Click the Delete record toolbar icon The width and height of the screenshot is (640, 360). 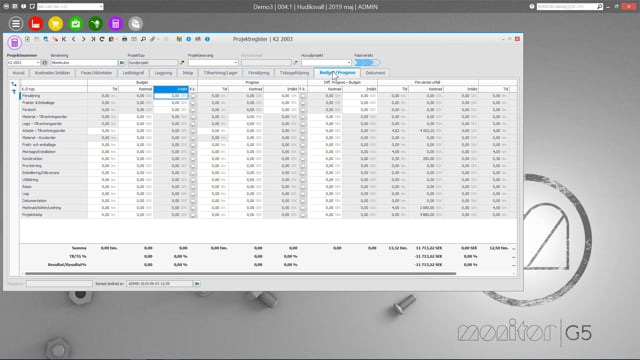pos(55,39)
